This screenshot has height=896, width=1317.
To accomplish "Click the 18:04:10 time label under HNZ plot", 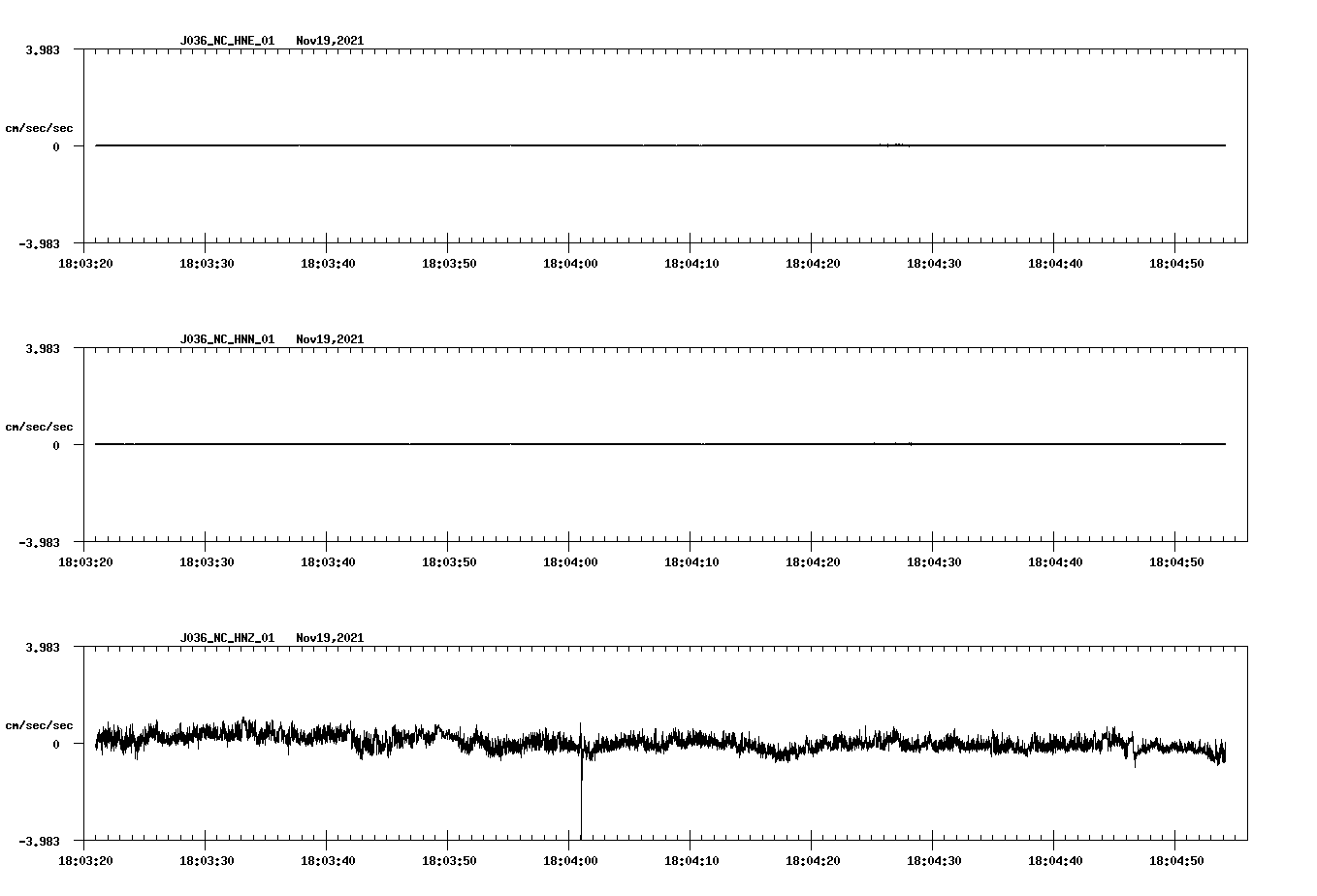I will 691,860.
